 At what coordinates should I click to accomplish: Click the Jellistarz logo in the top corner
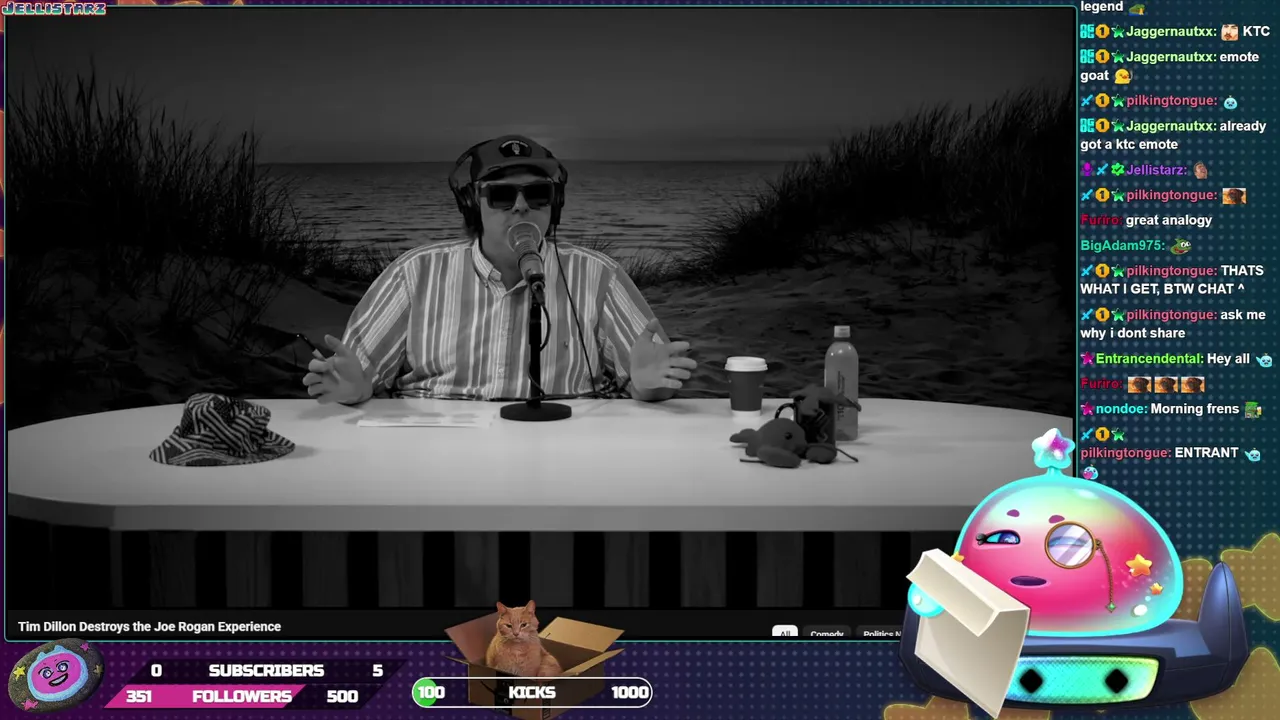click(54, 8)
